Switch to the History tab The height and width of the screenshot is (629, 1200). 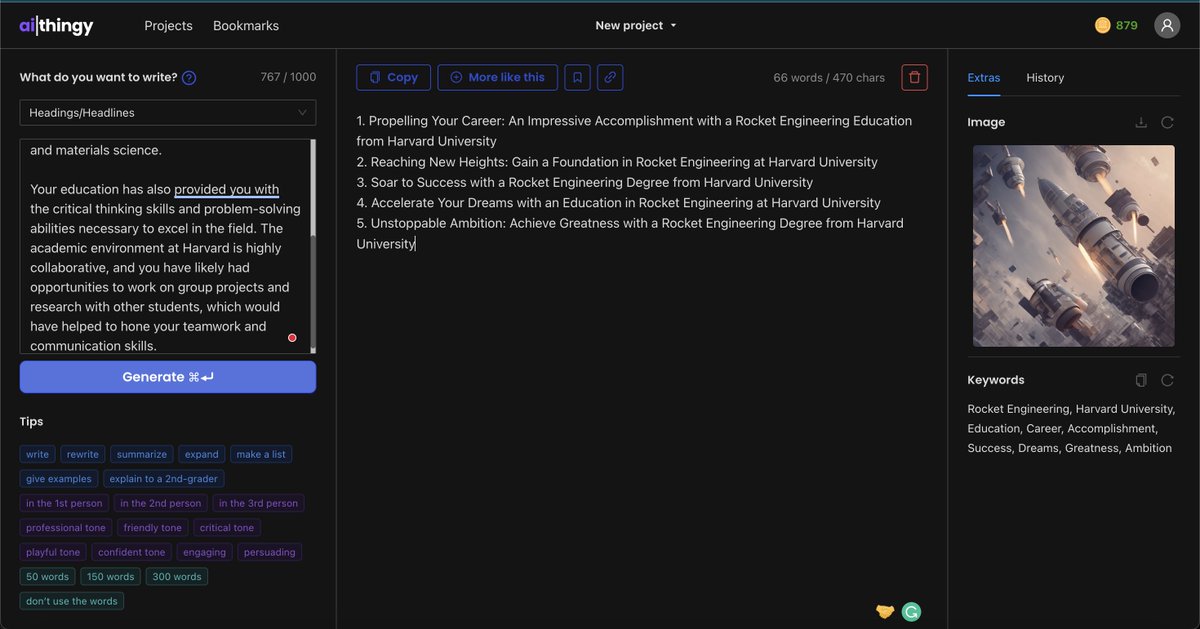[1045, 78]
